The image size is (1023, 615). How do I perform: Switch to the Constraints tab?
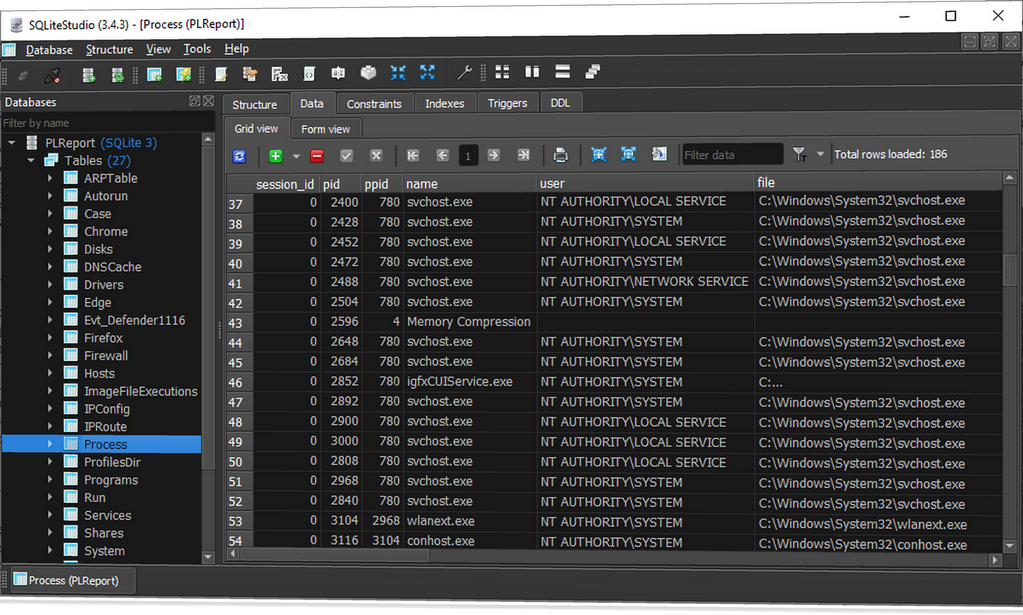(374, 104)
